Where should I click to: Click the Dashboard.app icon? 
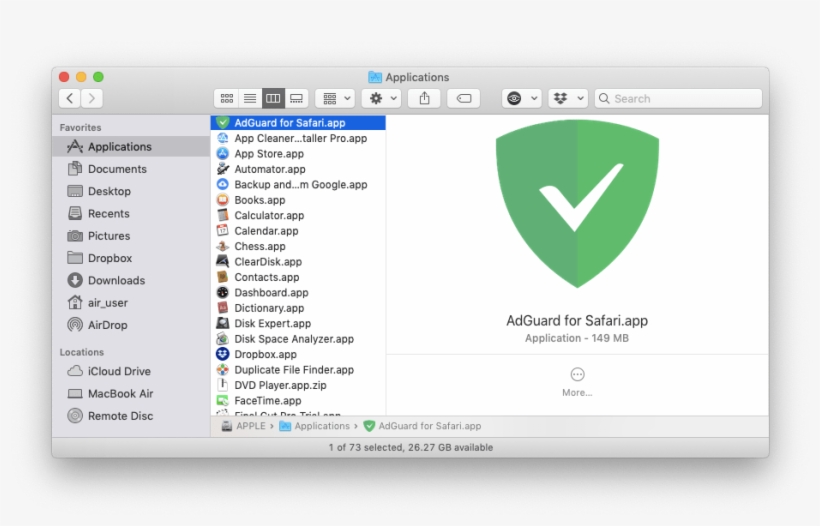(x=223, y=292)
